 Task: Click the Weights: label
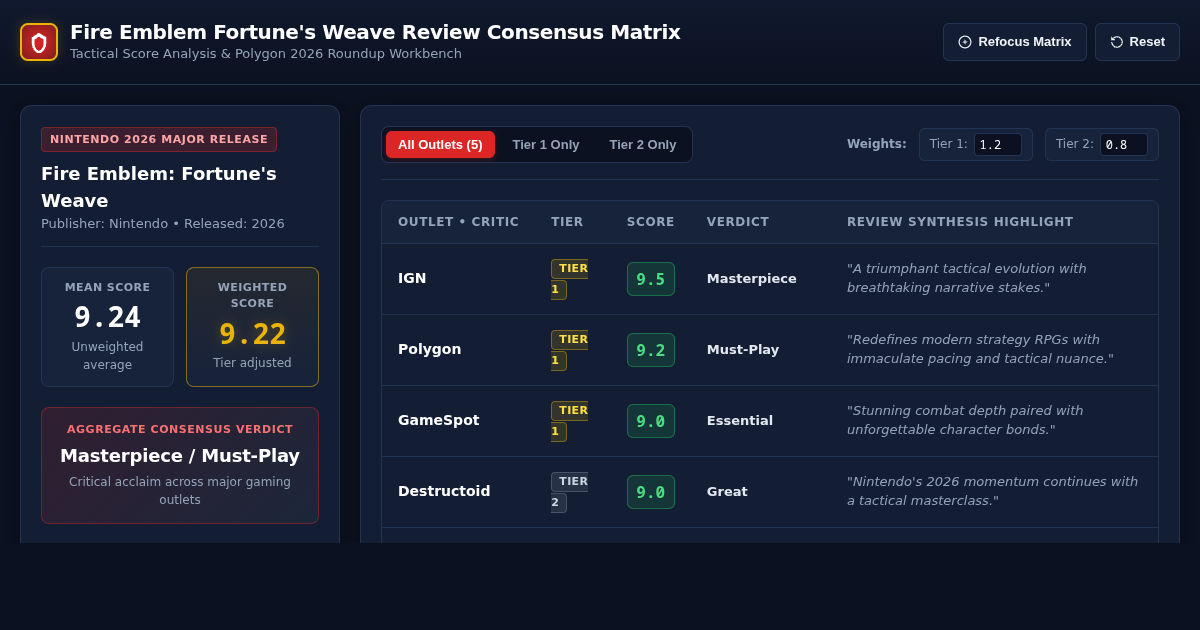(x=877, y=144)
